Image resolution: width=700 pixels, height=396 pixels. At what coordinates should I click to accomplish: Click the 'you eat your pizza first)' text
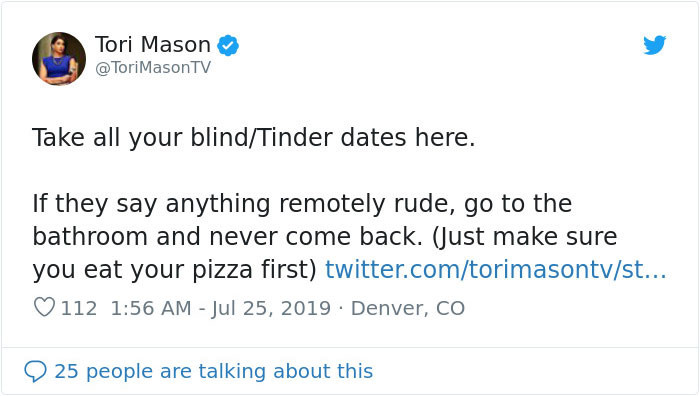click(175, 270)
